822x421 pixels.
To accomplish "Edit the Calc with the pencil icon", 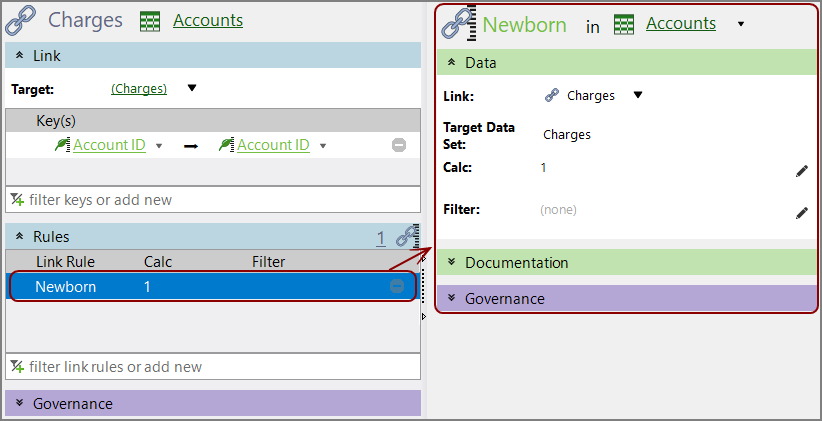I will point(802,171).
